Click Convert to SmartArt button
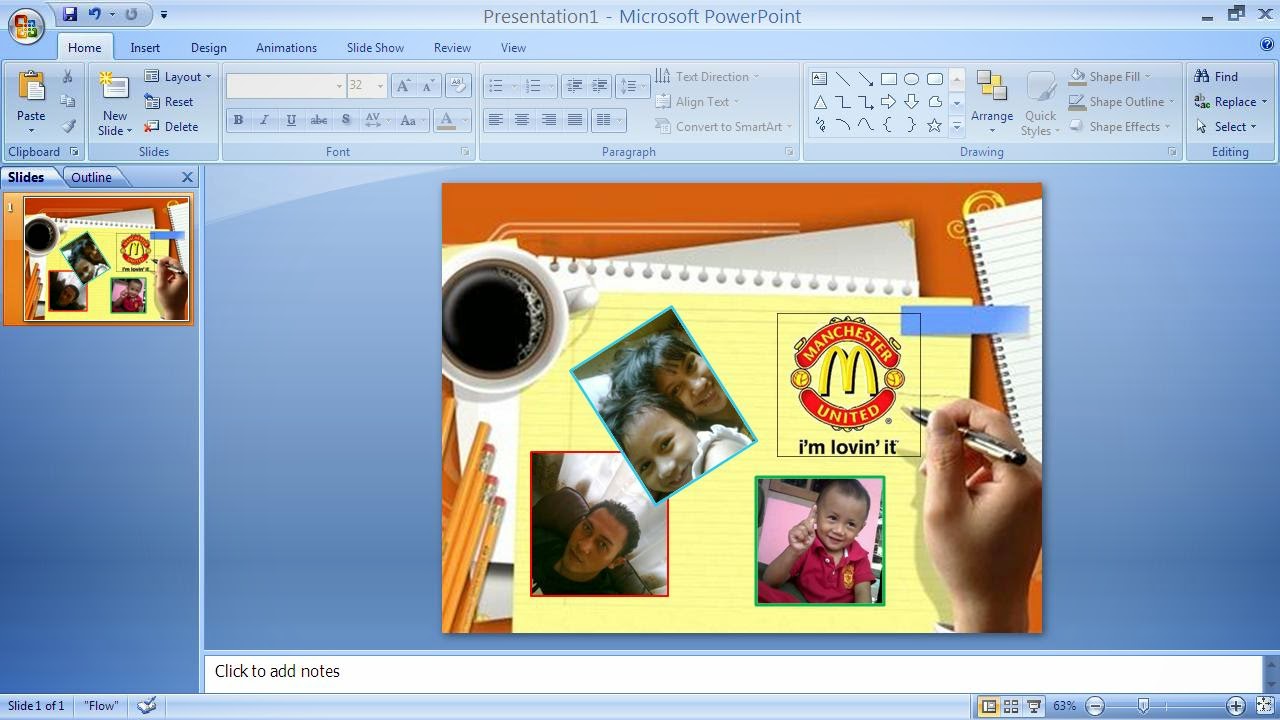Screen dimensions: 1280x720 [723, 126]
